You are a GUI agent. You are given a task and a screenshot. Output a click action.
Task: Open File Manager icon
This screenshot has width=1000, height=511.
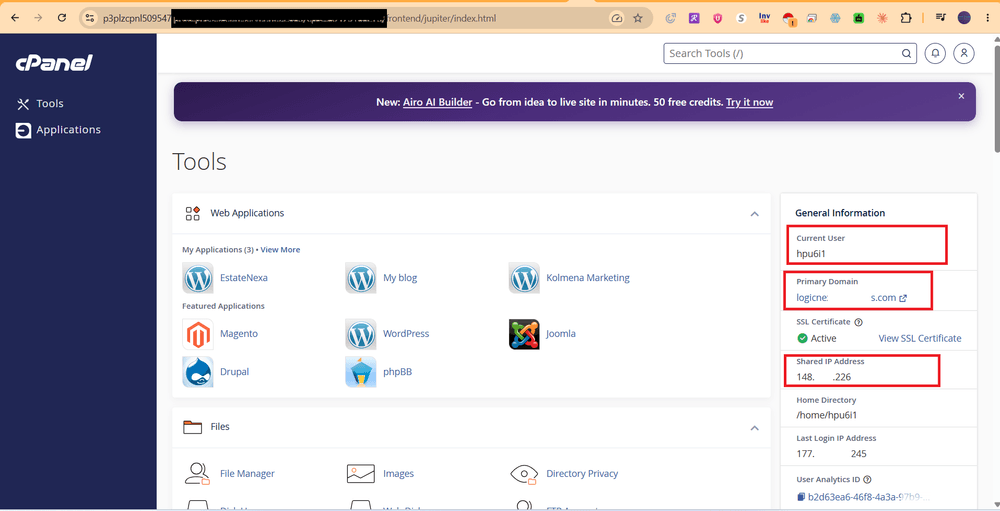[x=198, y=473]
